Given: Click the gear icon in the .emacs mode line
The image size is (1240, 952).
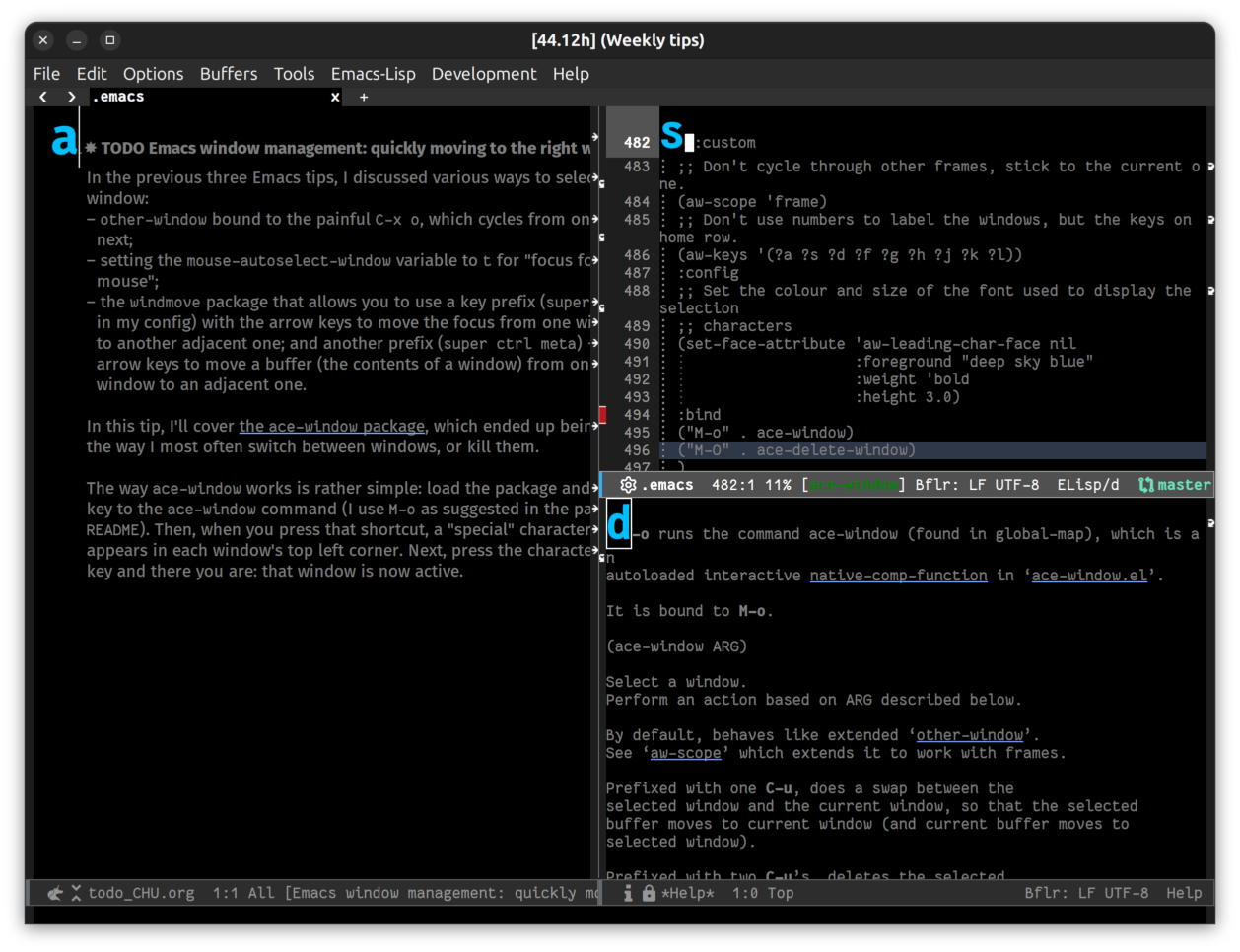Looking at the screenshot, I should click(628, 485).
